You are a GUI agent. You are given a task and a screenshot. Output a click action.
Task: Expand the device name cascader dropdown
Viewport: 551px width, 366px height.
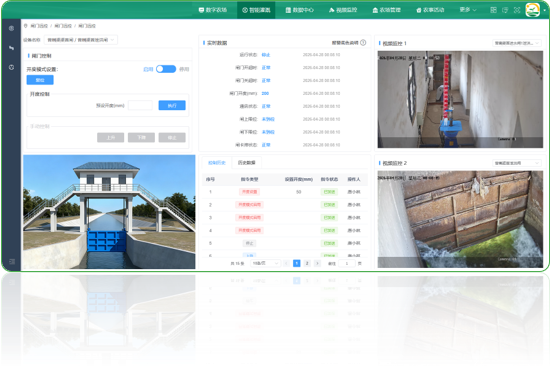81,40
